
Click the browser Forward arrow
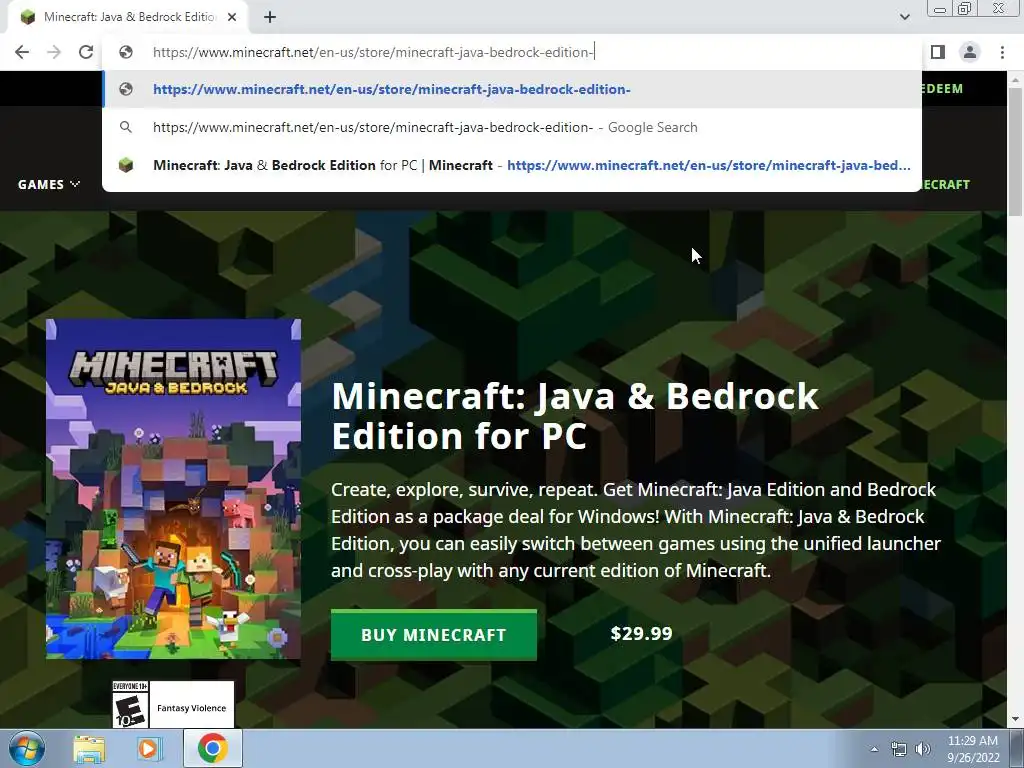coord(54,52)
